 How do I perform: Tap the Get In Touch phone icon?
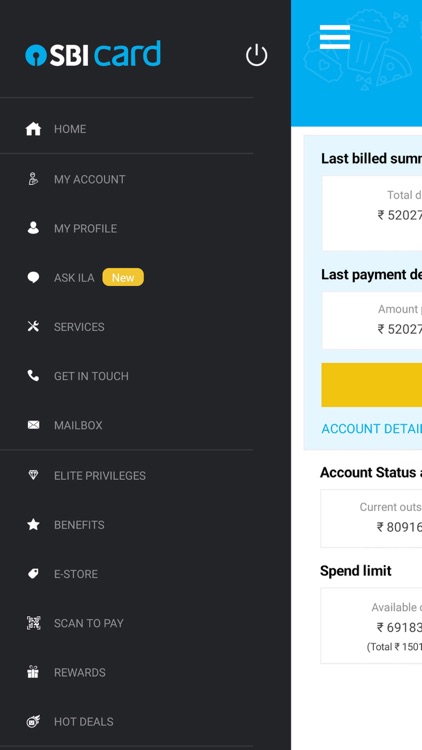(x=33, y=376)
